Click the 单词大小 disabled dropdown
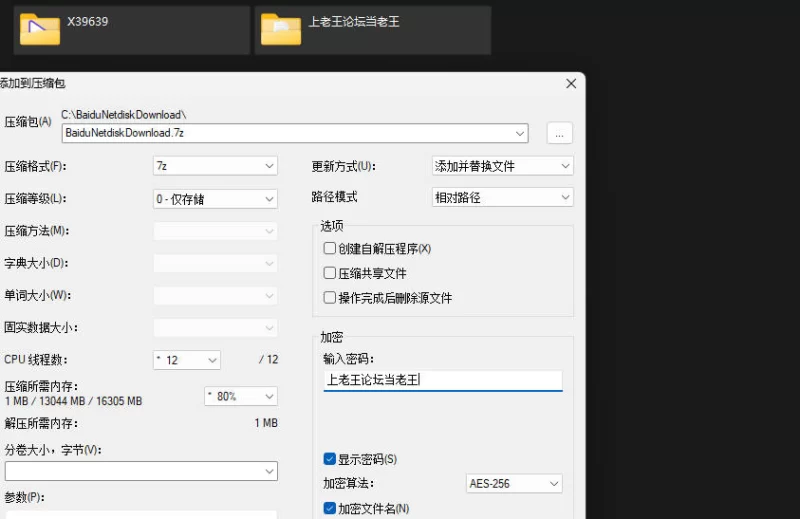The width and height of the screenshot is (800, 519). [215, 295]
